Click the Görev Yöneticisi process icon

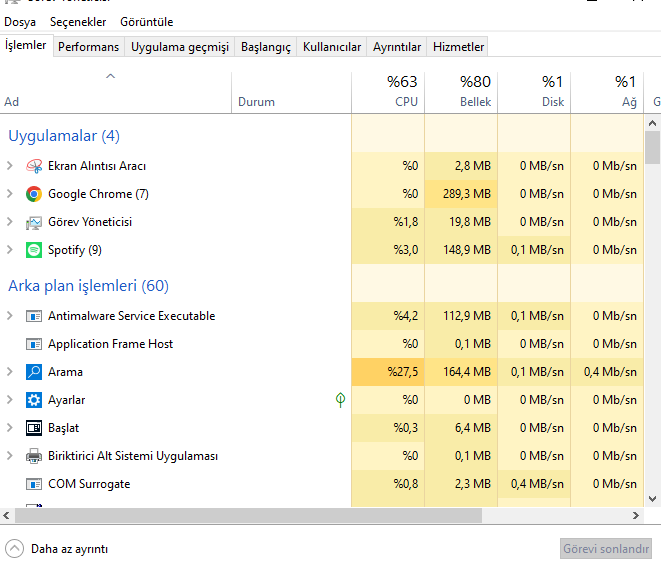point(34,222)
